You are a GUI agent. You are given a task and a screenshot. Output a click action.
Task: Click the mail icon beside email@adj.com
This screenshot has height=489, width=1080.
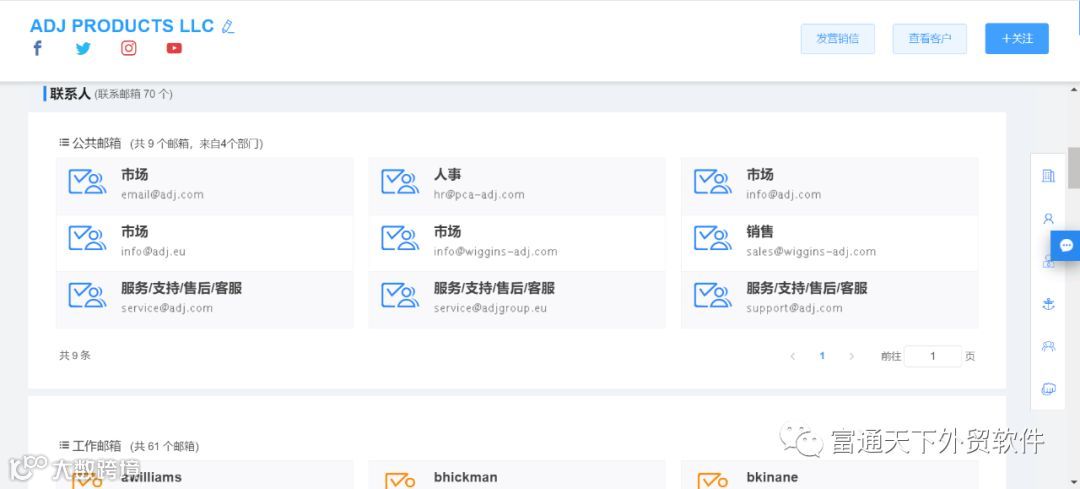[x=87, y=181]
